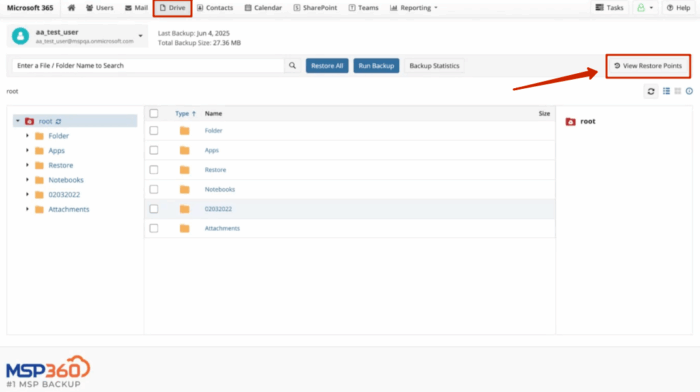Open the Drive tab

(x=172, y=8)
